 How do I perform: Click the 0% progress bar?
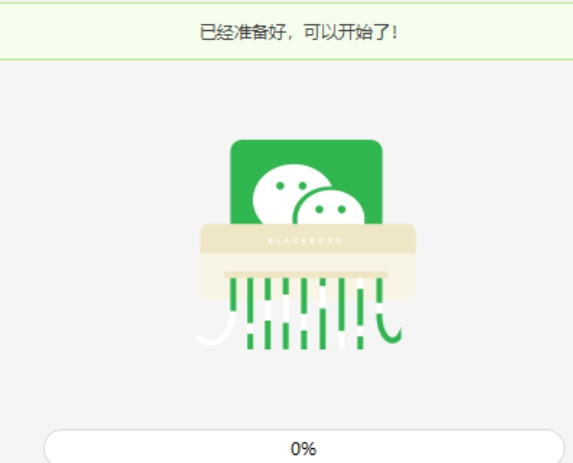304,447
